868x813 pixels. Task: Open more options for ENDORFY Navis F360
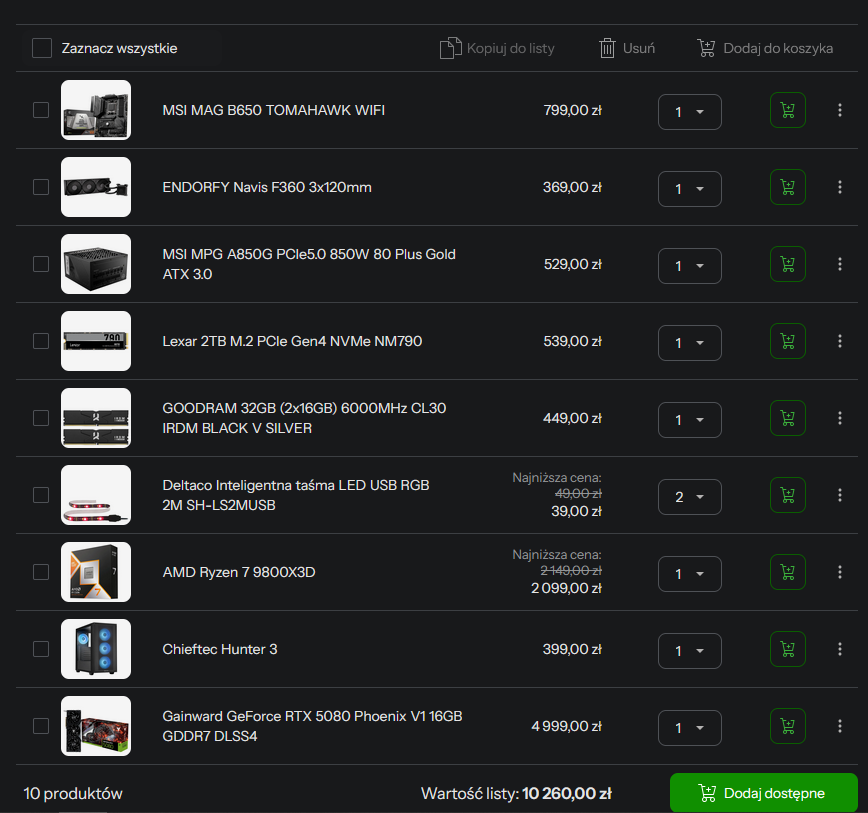tap(840, 187)
